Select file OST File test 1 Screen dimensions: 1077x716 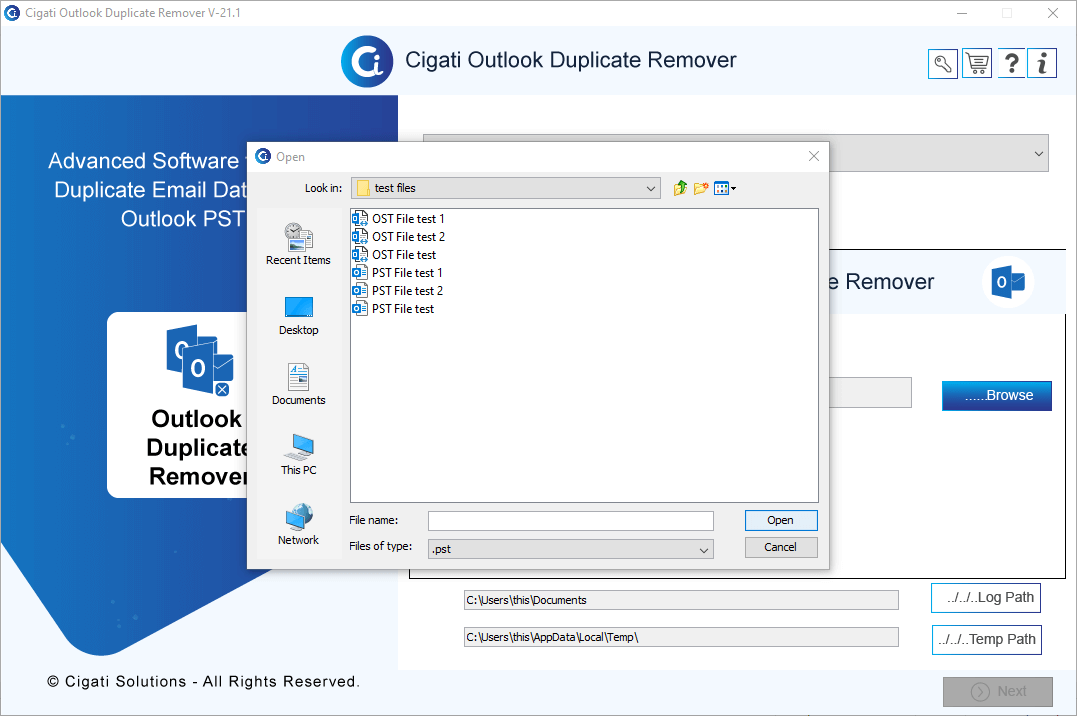point(398,219)
